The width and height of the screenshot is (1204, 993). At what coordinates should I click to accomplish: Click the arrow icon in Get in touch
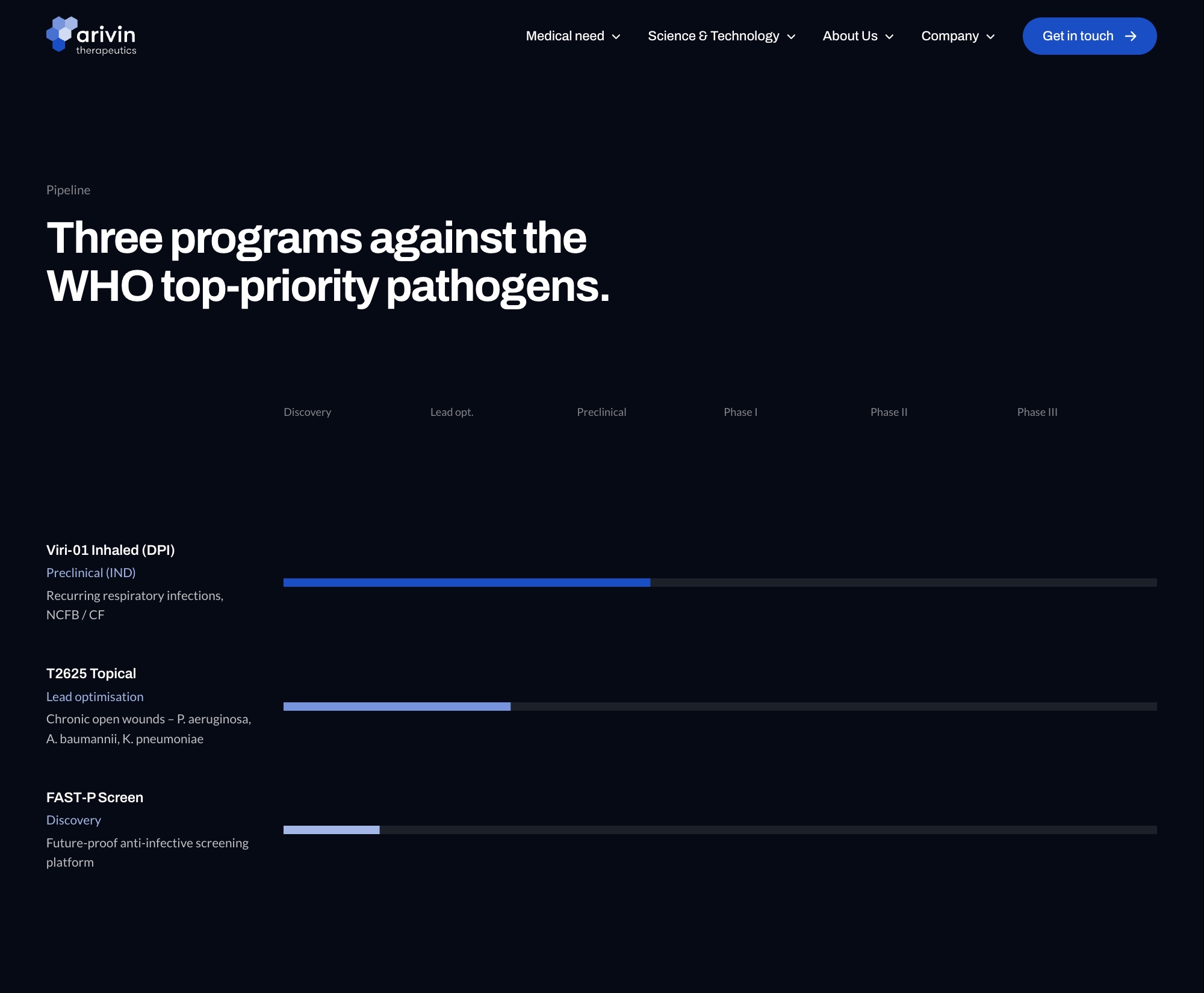click(1131, 36)
